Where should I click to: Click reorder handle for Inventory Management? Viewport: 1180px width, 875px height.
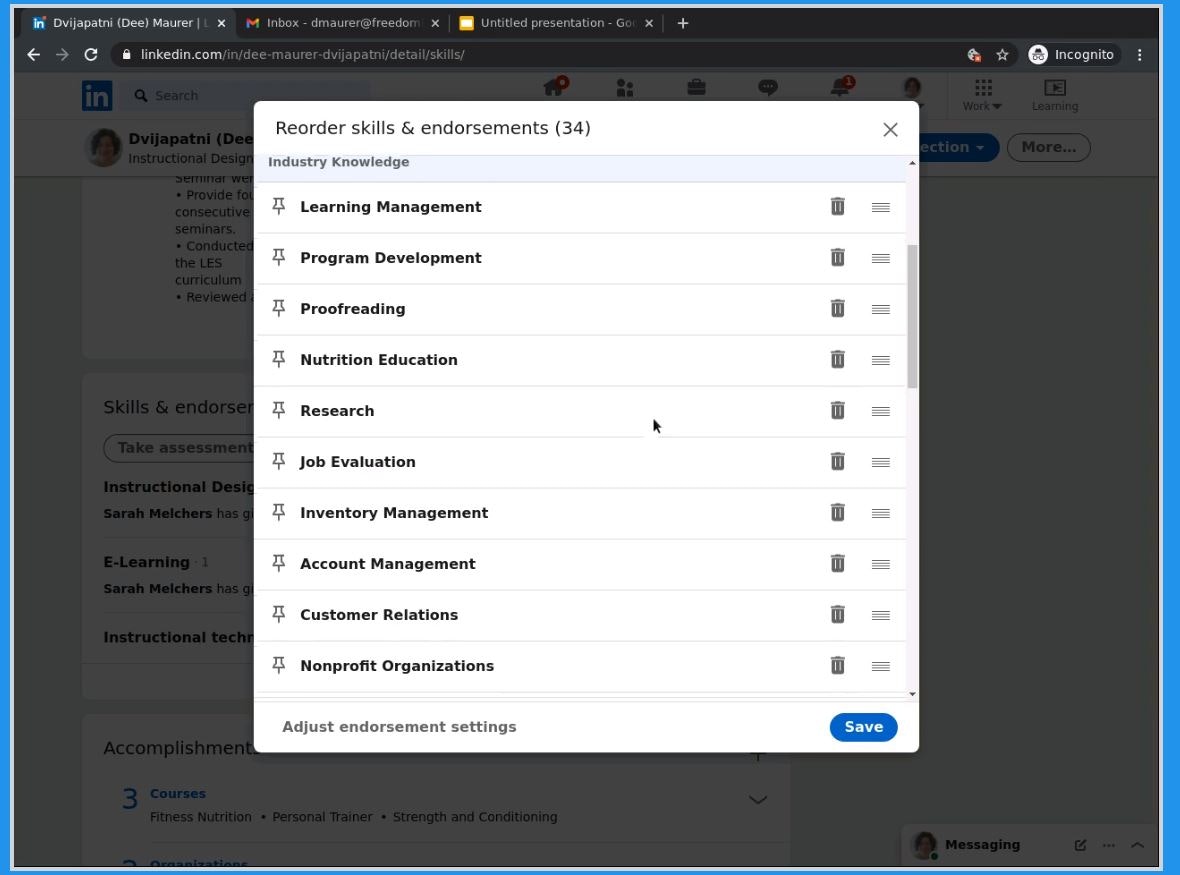pyautogui.click(x=880, y=513)
